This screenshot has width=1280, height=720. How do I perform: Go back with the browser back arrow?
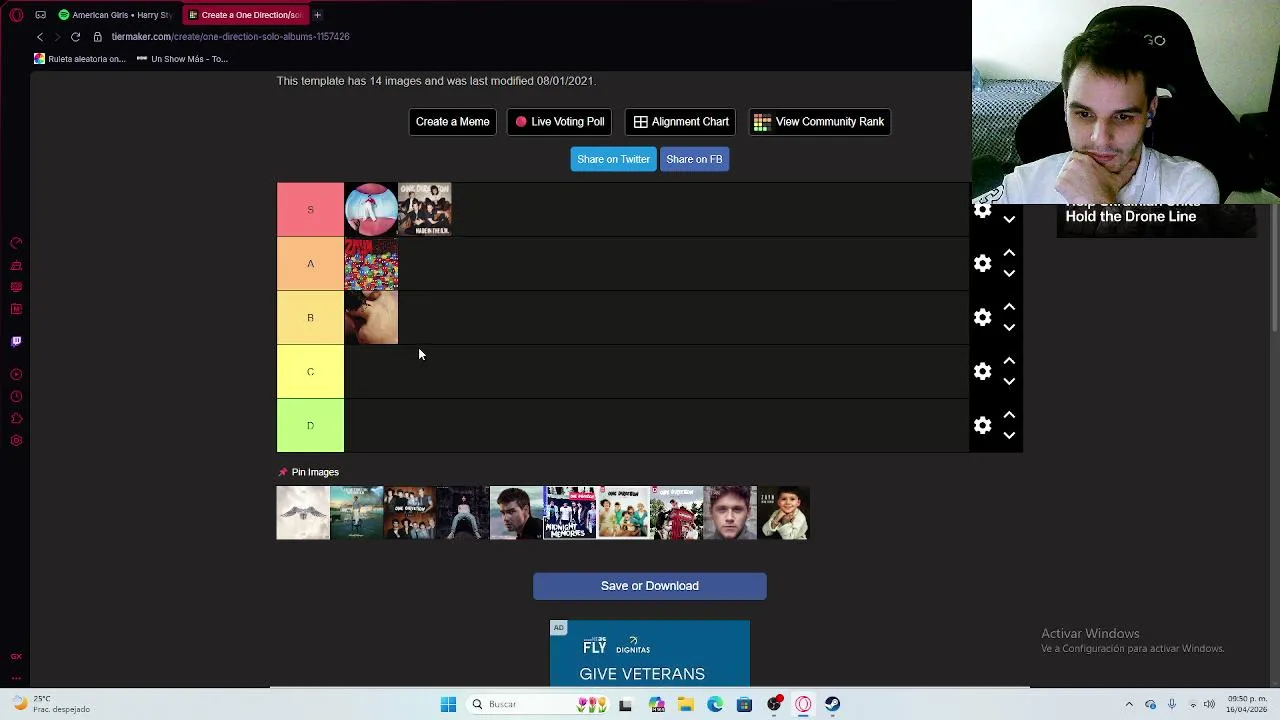pyautogui.click(x=40, y=37)
